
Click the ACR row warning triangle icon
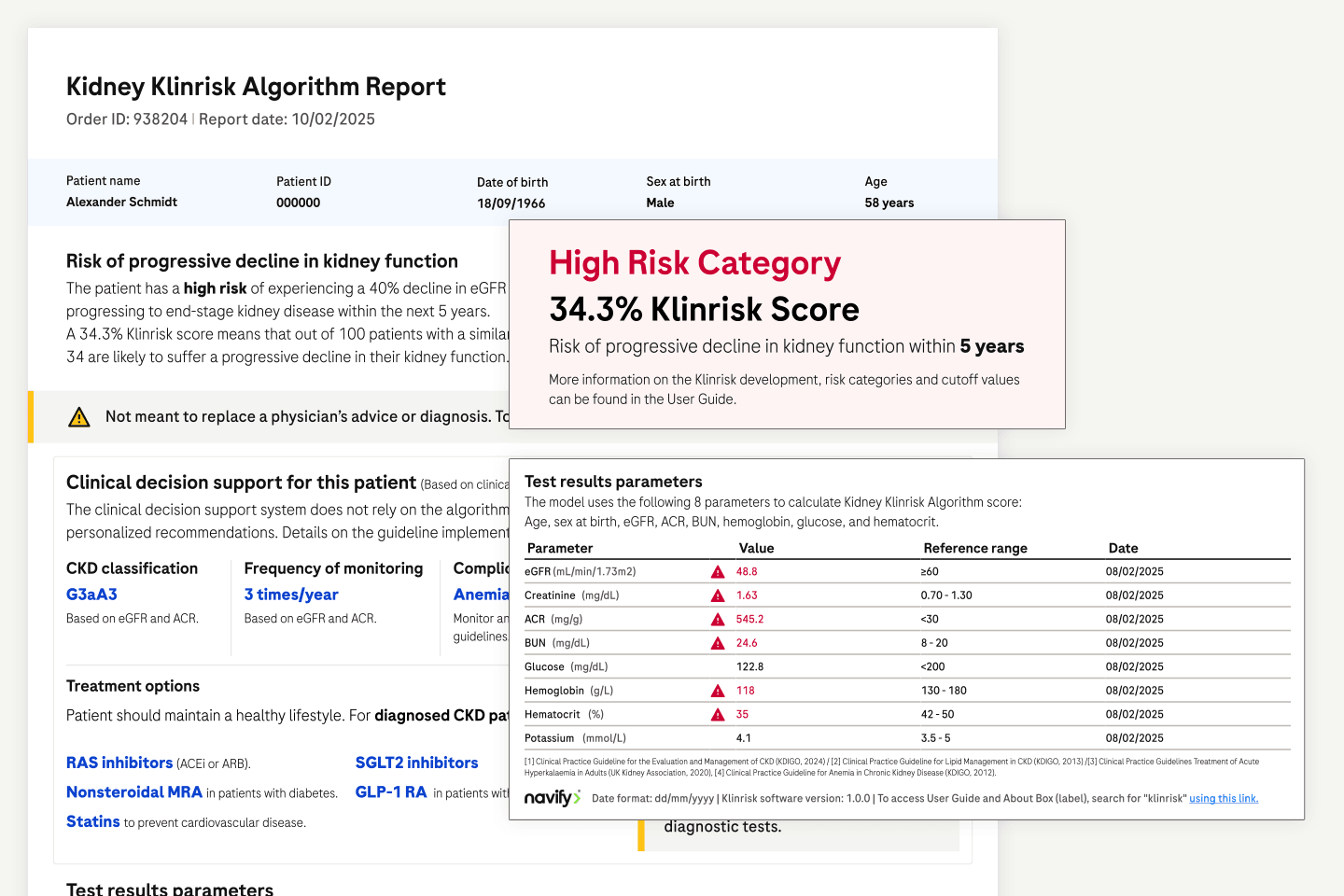(718, 619)
